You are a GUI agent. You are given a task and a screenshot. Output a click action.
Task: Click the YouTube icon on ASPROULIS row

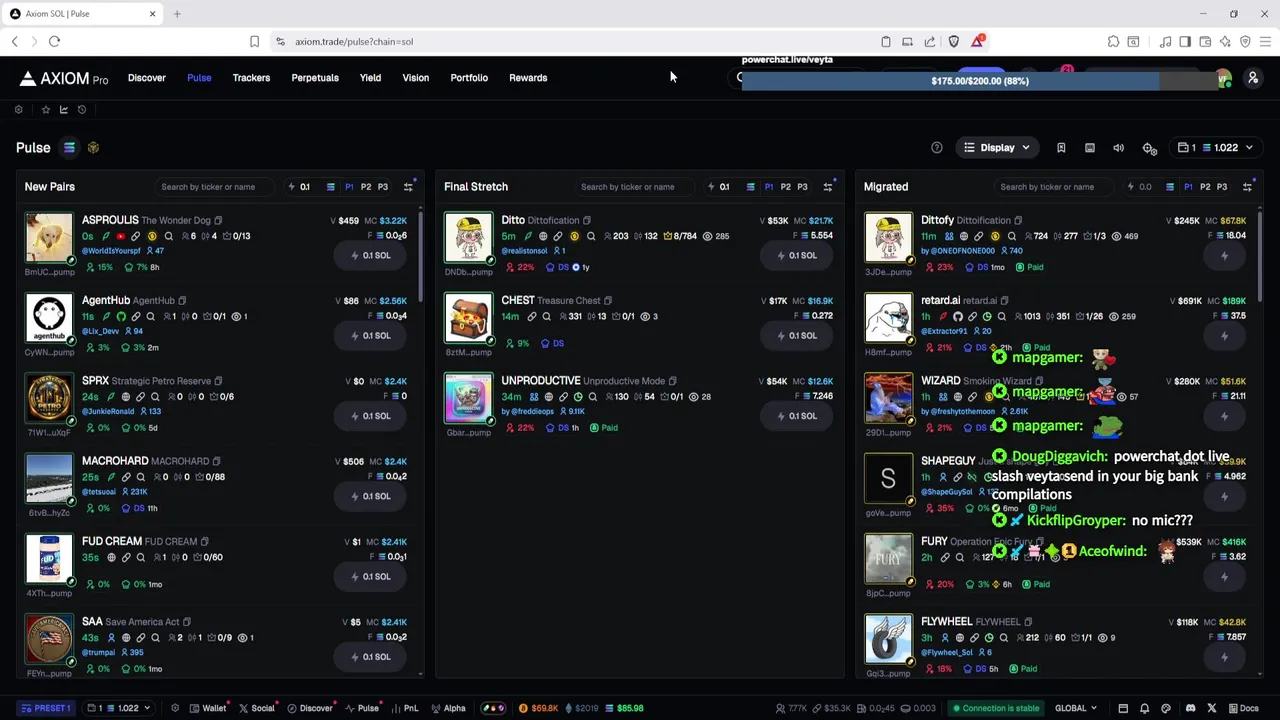(x=121, y=236)
